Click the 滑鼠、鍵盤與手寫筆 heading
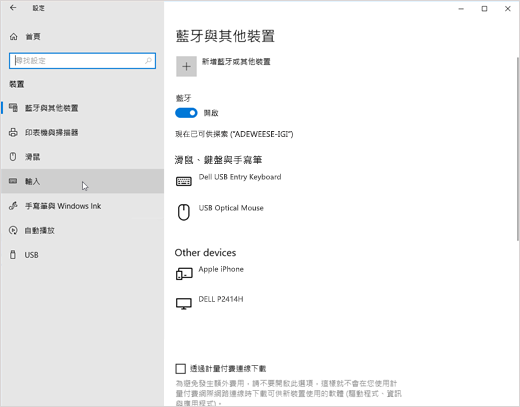The image size is (520, 407). (x=218, y=160)
